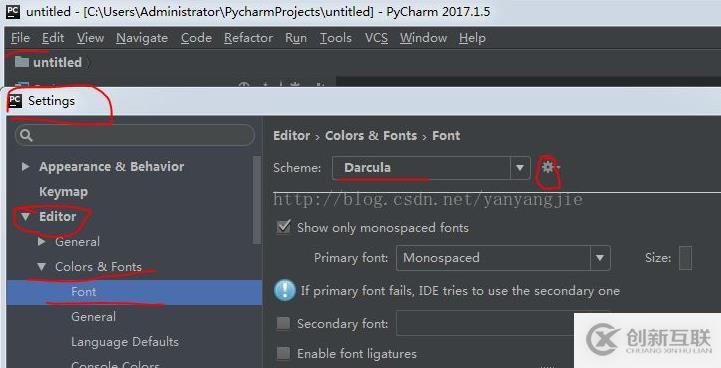This screenshot has height=368, width=721.
Task: Uncheck Show only monospaced fonts
Action: 283,227
